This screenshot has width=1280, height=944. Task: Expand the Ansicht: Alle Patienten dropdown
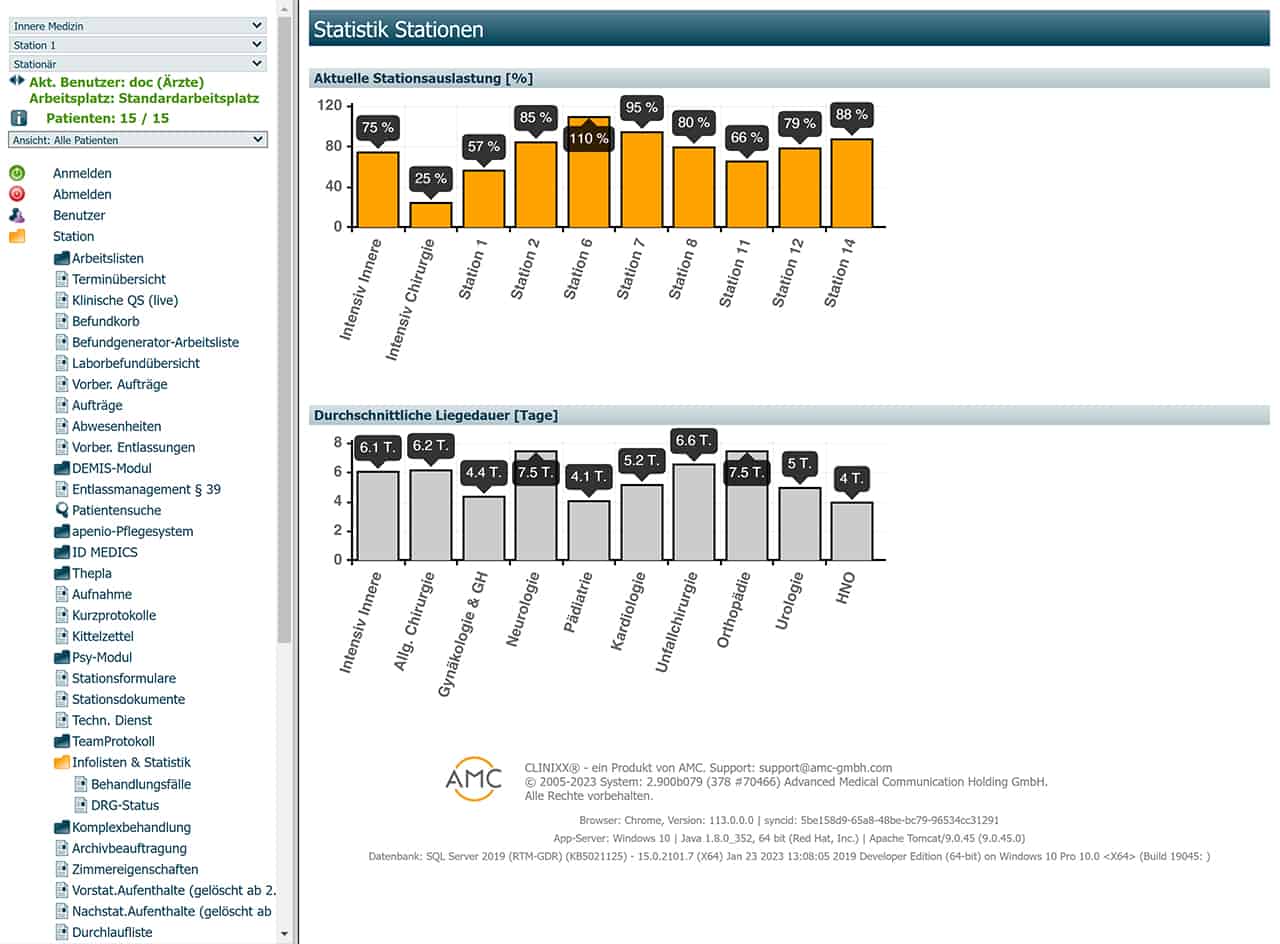[137, 140]
